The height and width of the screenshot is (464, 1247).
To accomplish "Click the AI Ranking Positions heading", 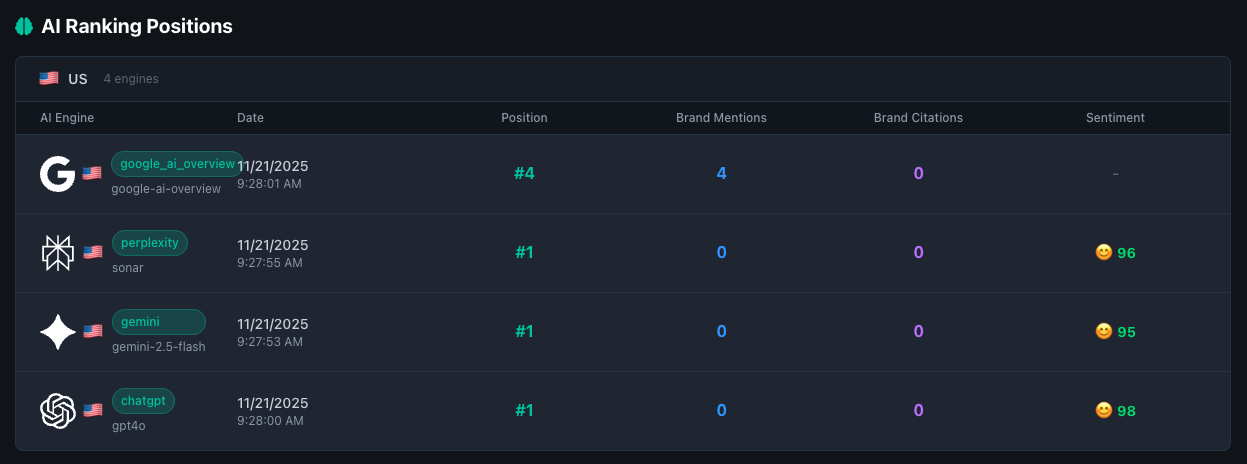I will tap(137, 27).
